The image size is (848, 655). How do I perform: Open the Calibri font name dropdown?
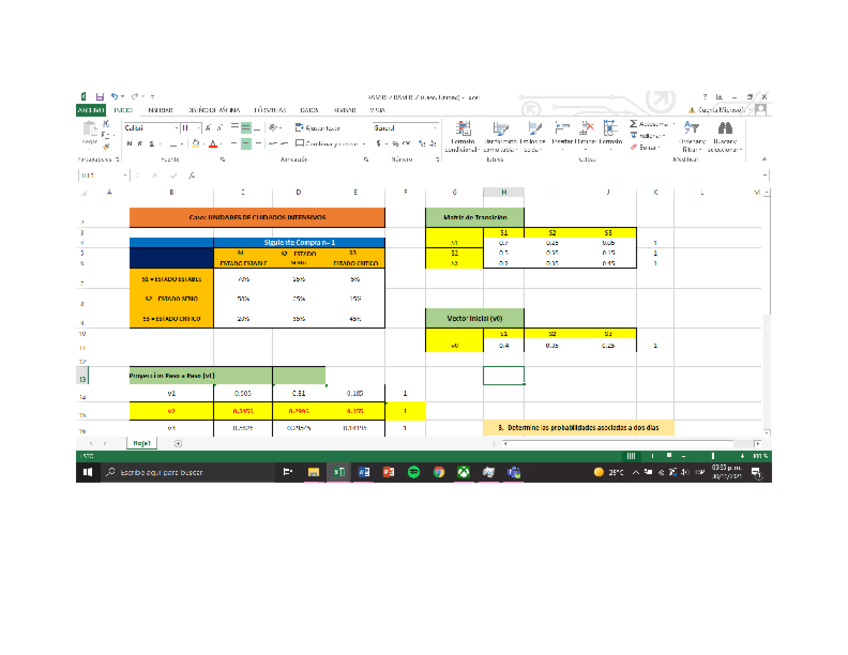176,128
